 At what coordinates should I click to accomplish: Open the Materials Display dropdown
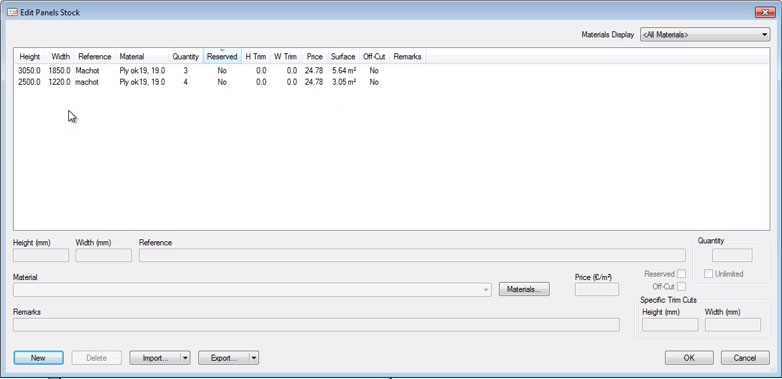[x=705, y=35]
